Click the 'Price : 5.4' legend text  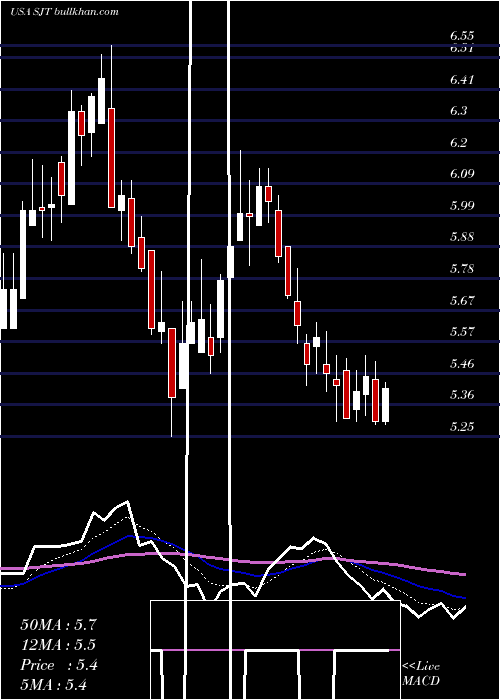(58, 665)
